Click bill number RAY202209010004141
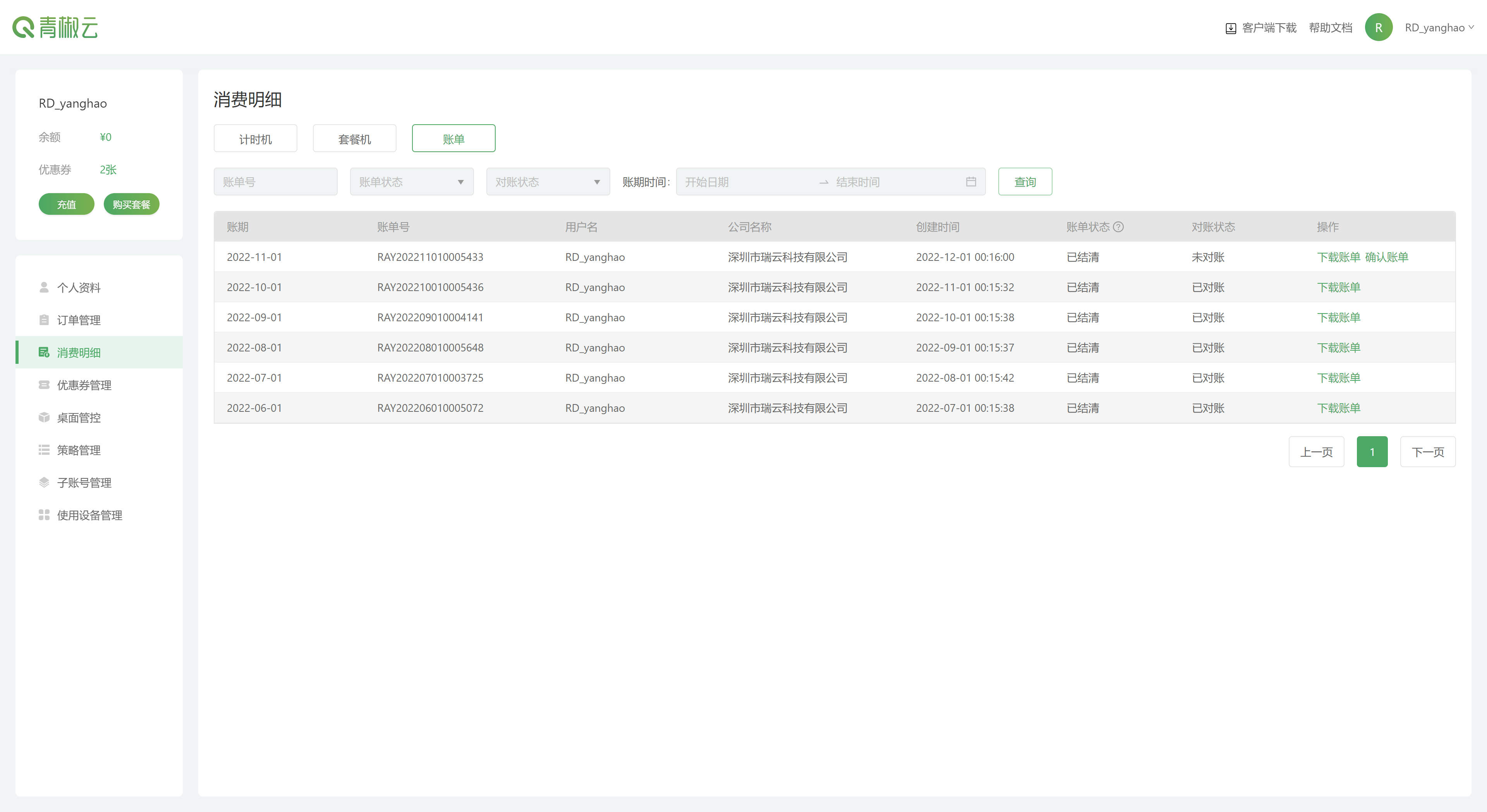 pyautogui.click(x=430, y=317)
